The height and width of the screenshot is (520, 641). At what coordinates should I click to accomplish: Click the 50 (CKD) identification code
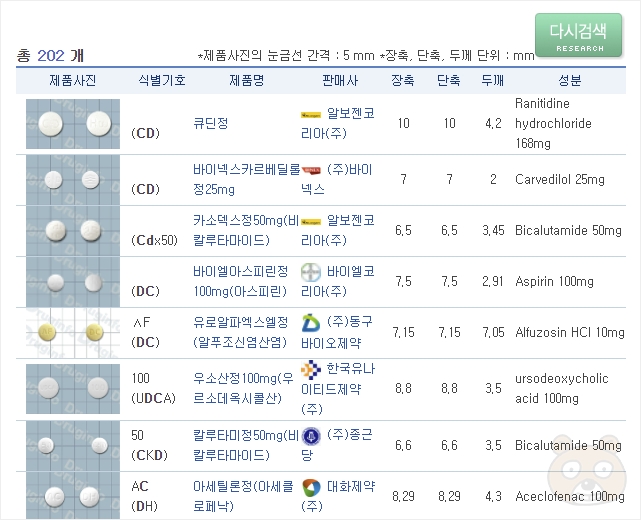(149, 445)
